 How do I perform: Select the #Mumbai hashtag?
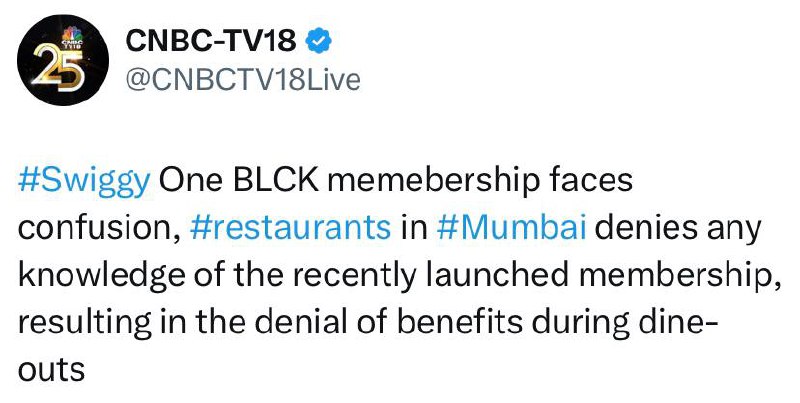(x=511, y=228)
